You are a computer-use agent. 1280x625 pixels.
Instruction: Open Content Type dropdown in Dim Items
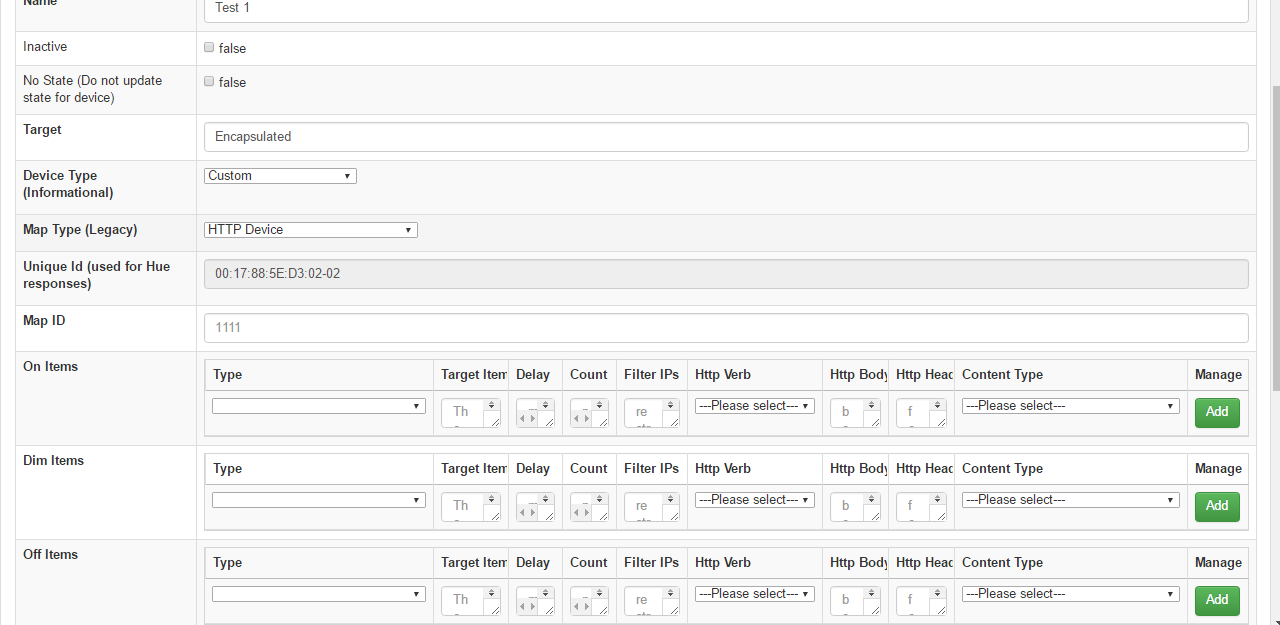click(1070, 500)
